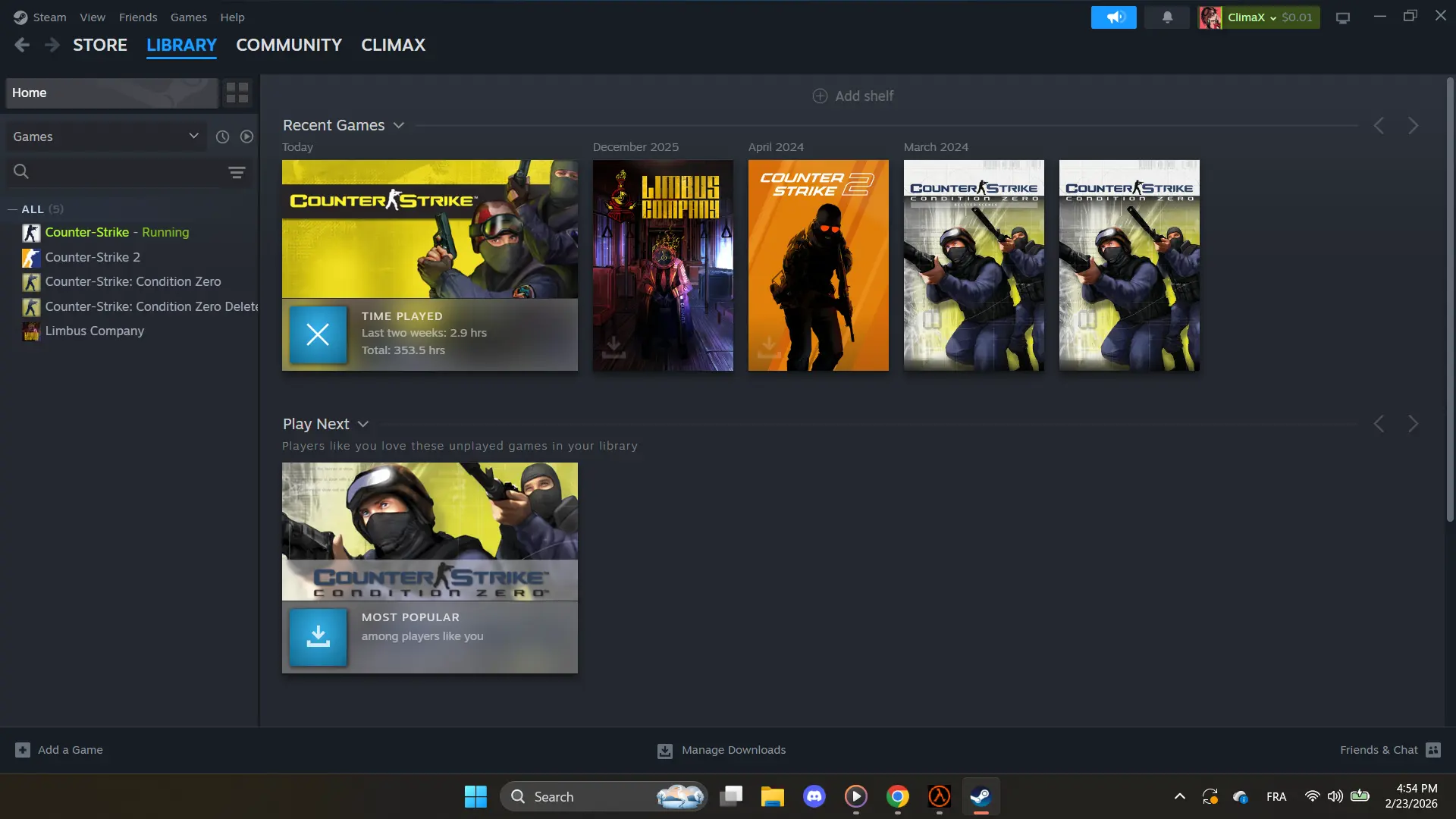Image resolution: width=1456 pixels, height=819 pixels.
Task: Show hidden system tray icons chevron
Action: 1180,797
